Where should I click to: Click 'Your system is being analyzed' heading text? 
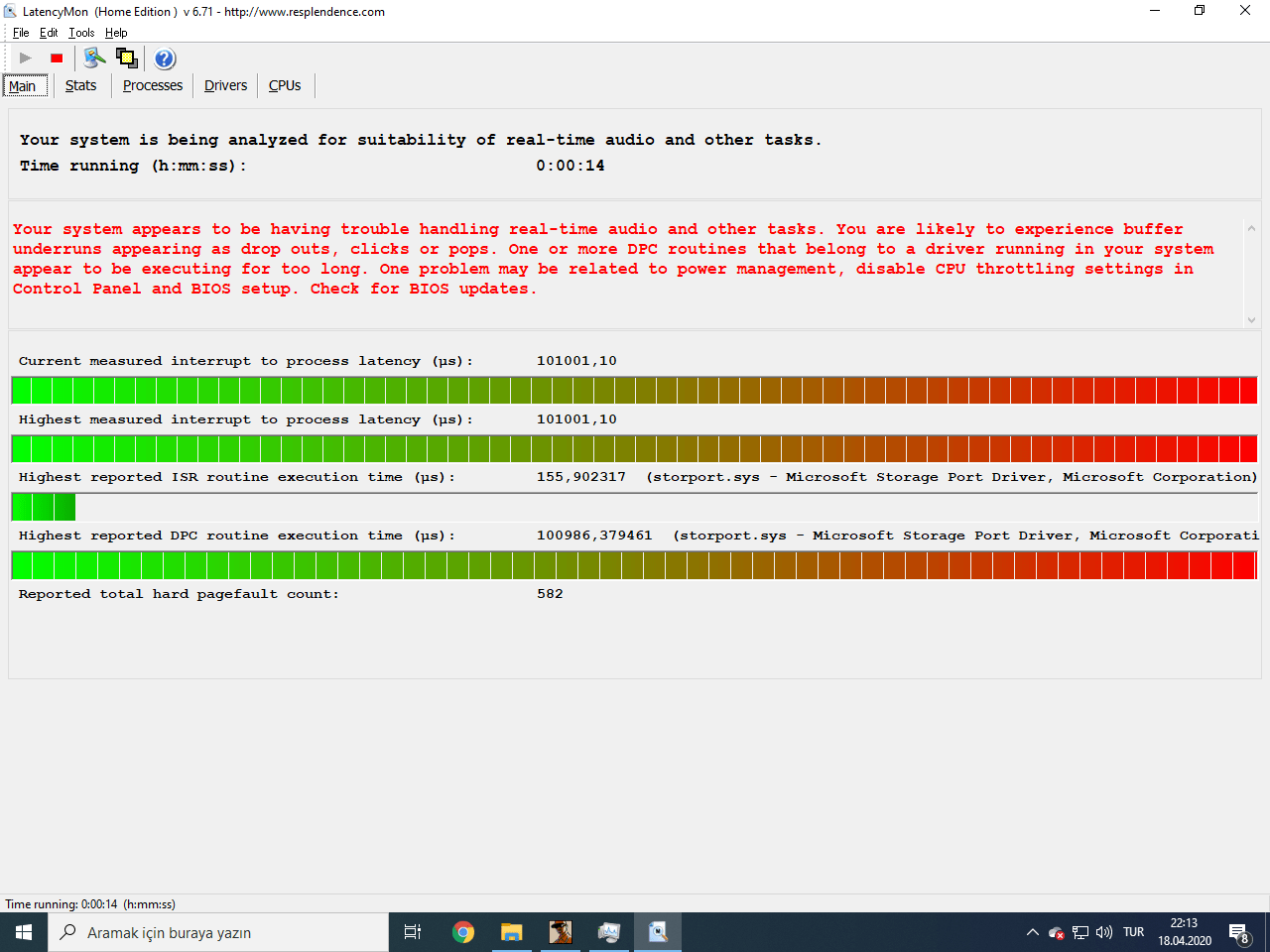click(x=421, y=140)
